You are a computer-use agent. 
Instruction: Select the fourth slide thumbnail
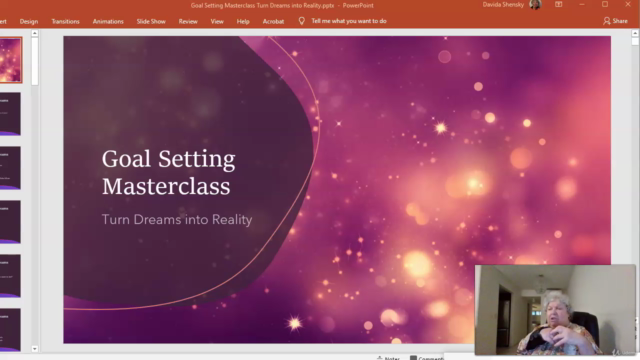[x=10, y=222]
